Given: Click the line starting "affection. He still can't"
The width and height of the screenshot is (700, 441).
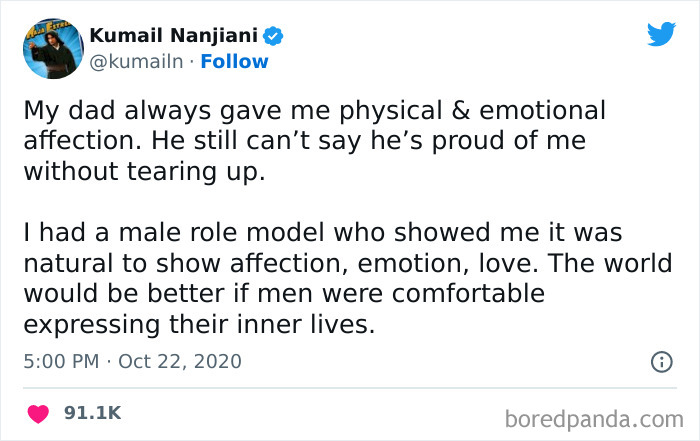Looking at the screenshot, I should (304, 141).
